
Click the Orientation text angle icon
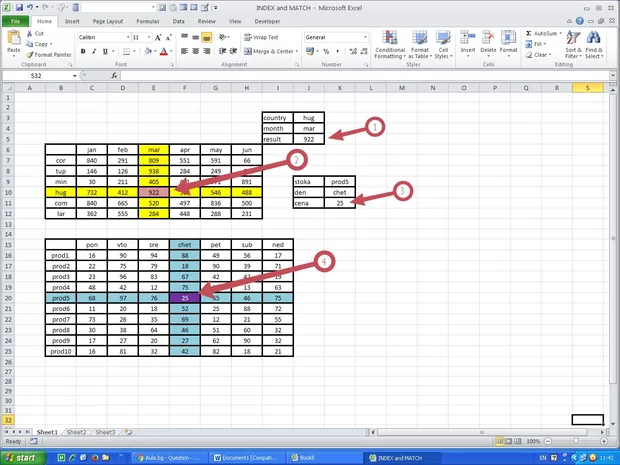pyautogui.click(x=223, y=37)
